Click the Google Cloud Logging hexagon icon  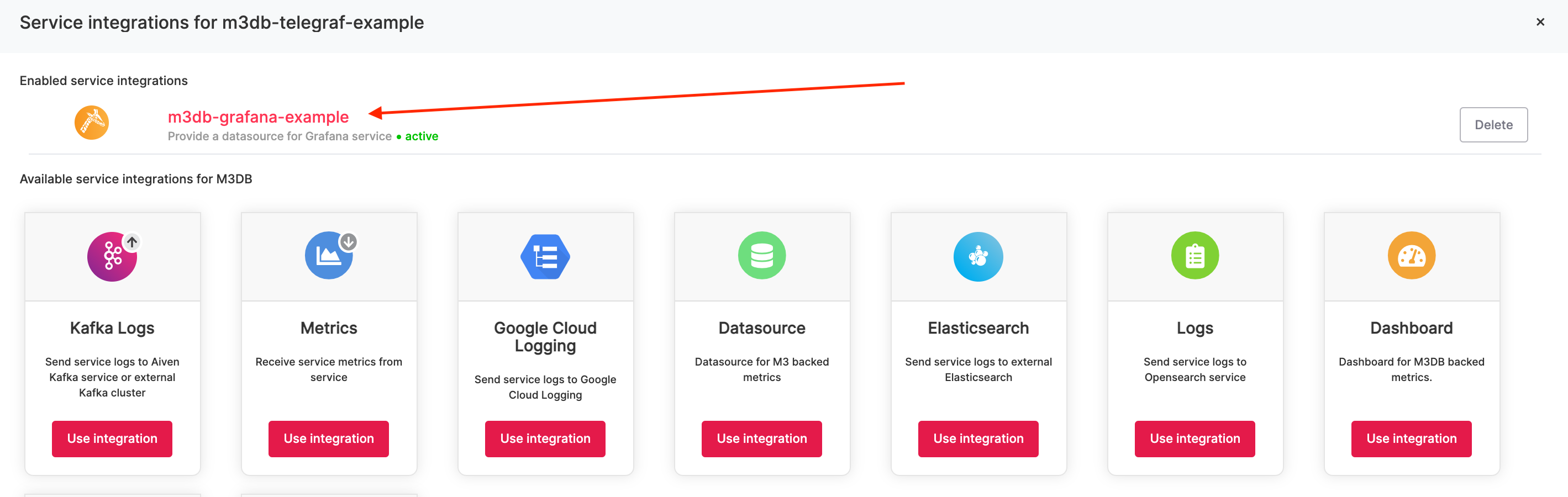(545, 256)
